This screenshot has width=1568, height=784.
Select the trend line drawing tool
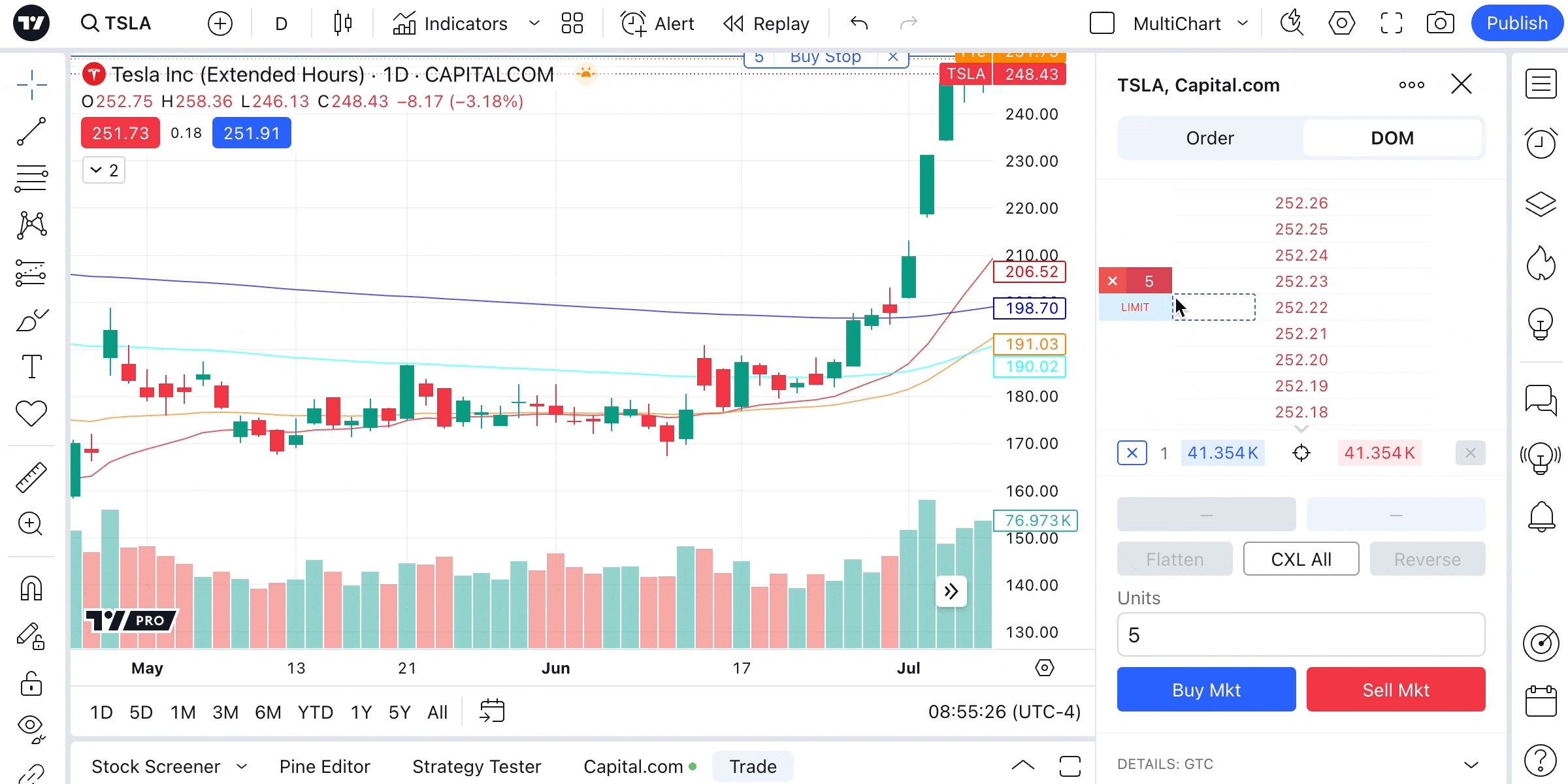point(31,131)
